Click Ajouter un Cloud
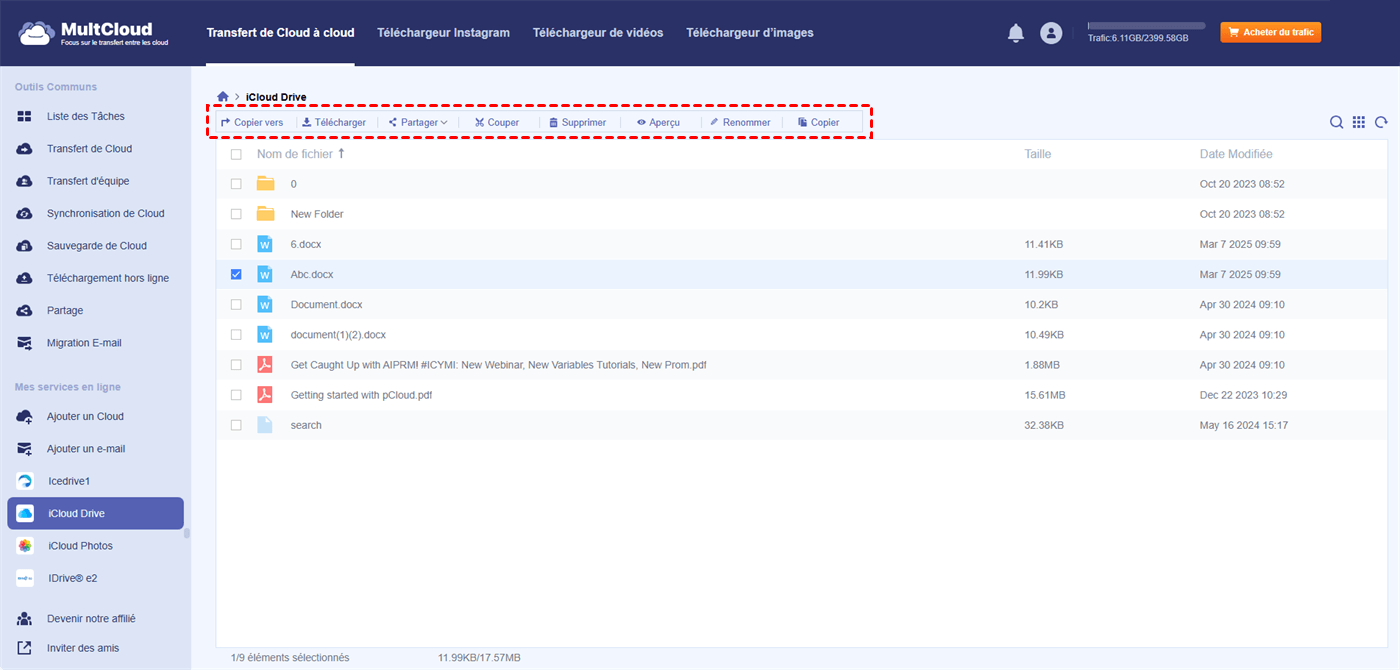Screen dimensions: 1400x670 coord(85,416)
